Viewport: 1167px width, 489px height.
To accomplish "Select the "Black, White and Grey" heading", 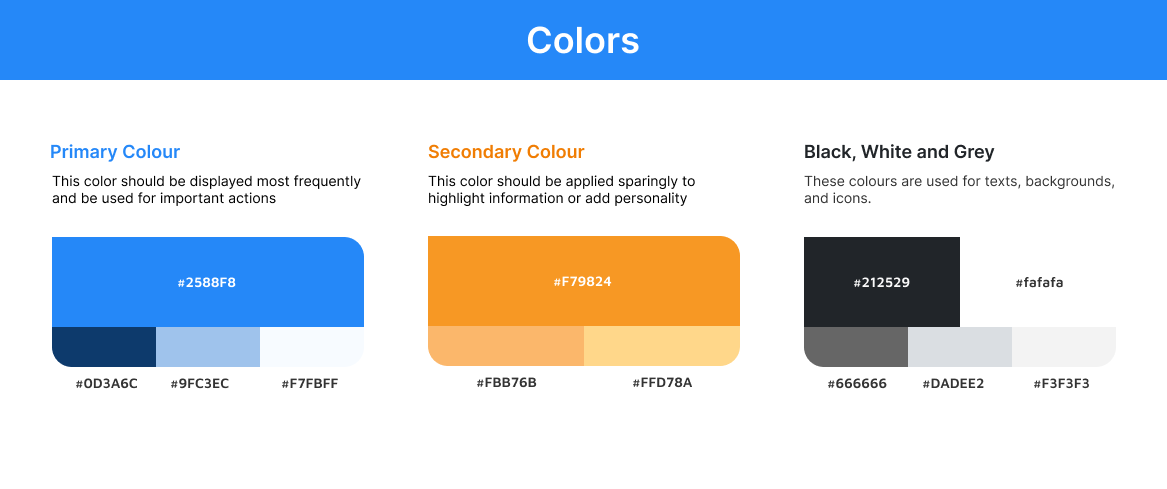I will point(899,152).
